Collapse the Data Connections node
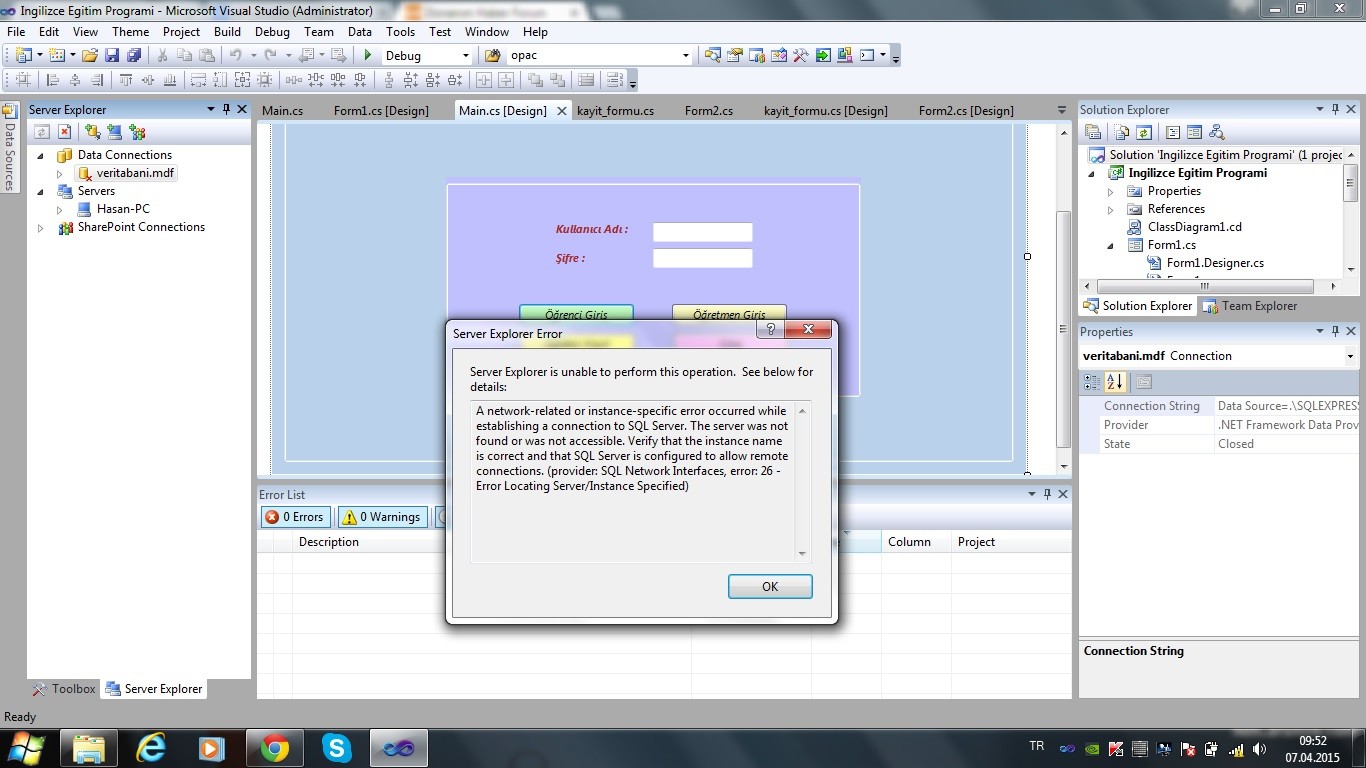 41,155
